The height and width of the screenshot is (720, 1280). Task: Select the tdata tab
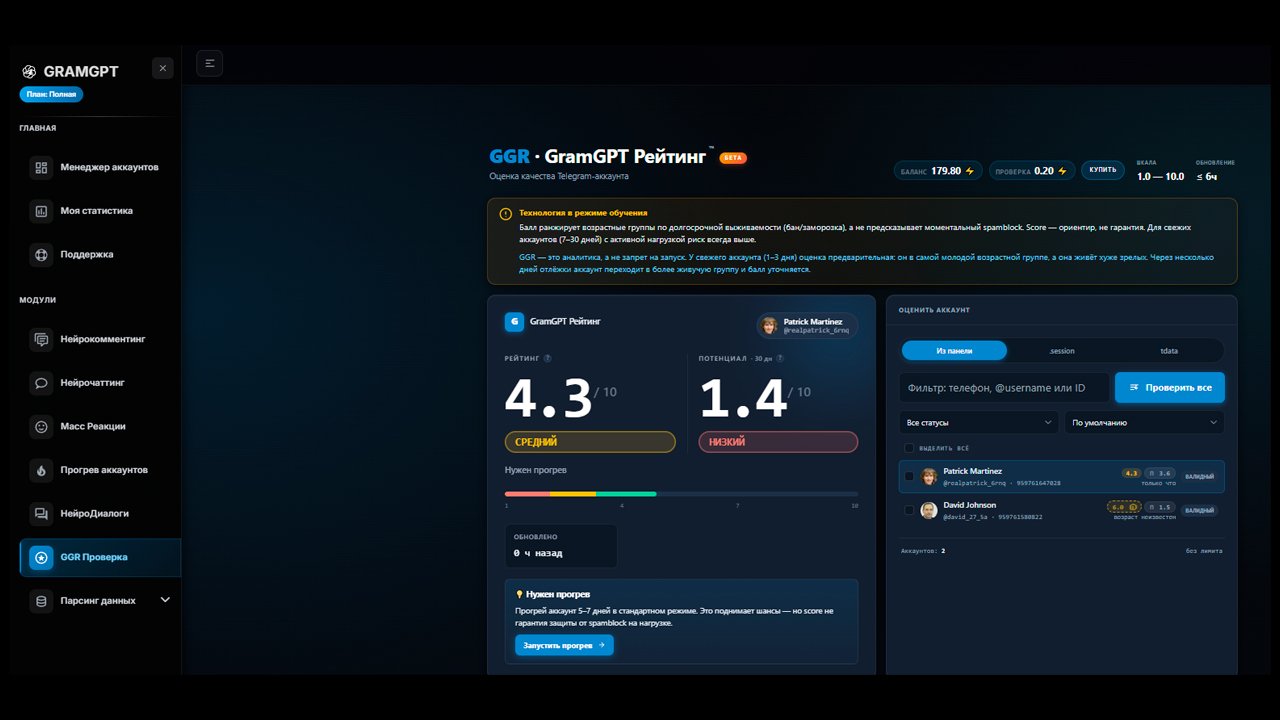(1169, 351)
